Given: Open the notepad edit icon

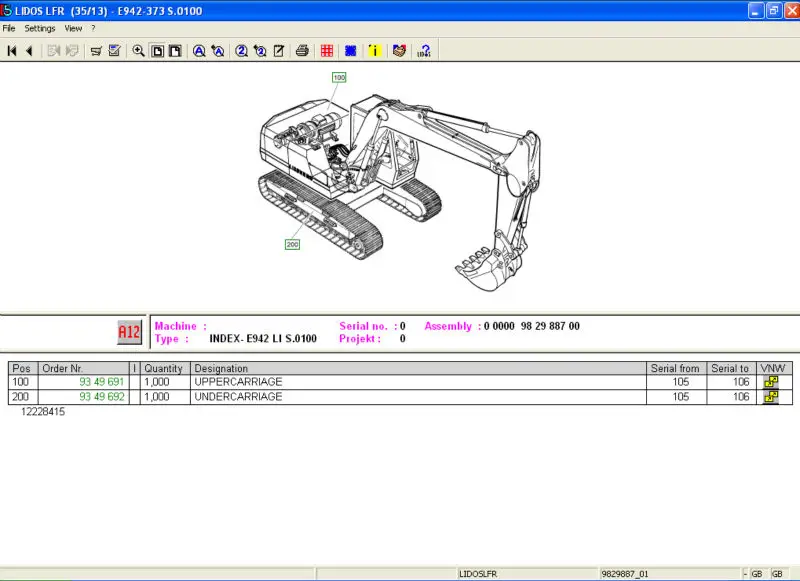Looking at the screenshot, I should tap(279, 50).
